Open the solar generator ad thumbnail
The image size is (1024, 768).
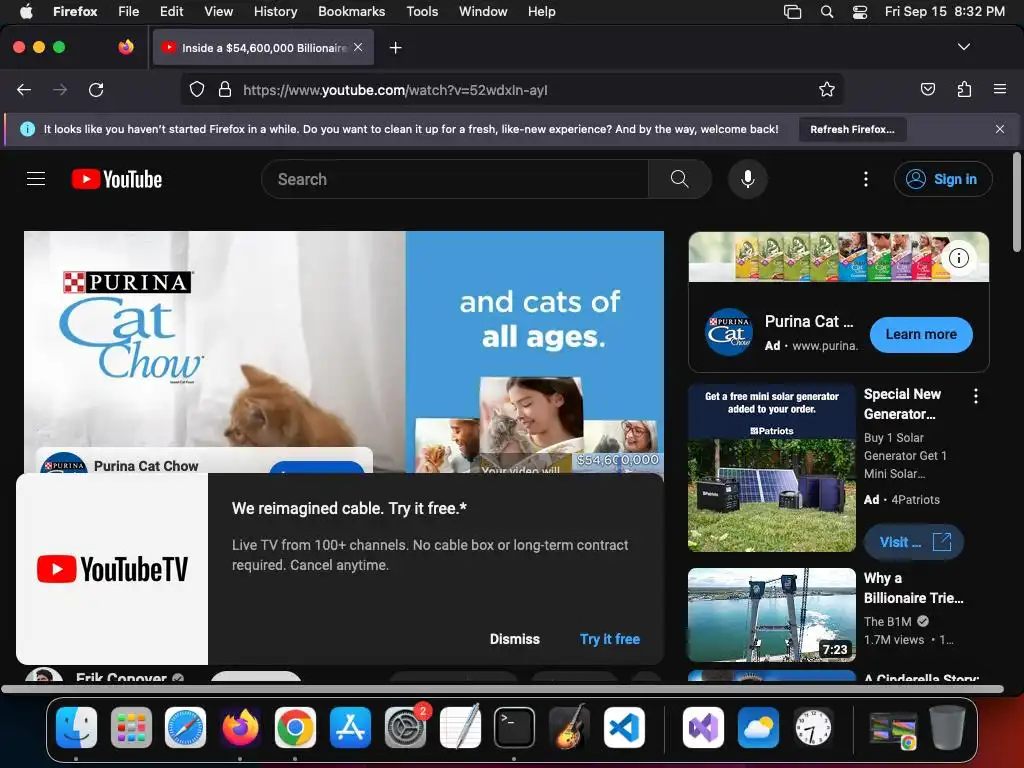[771, 467]
